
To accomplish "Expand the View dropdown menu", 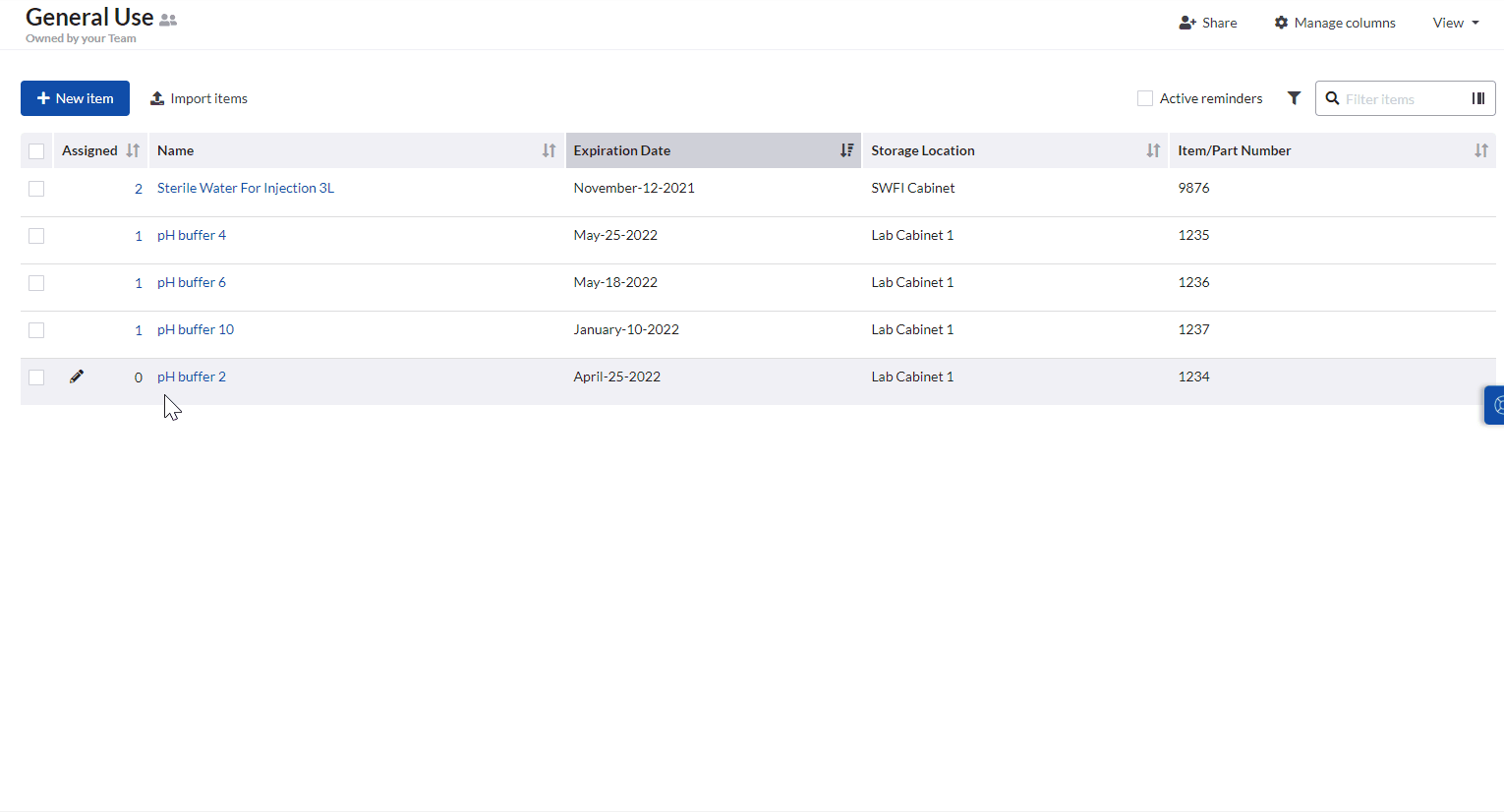I will point(1455,23).
